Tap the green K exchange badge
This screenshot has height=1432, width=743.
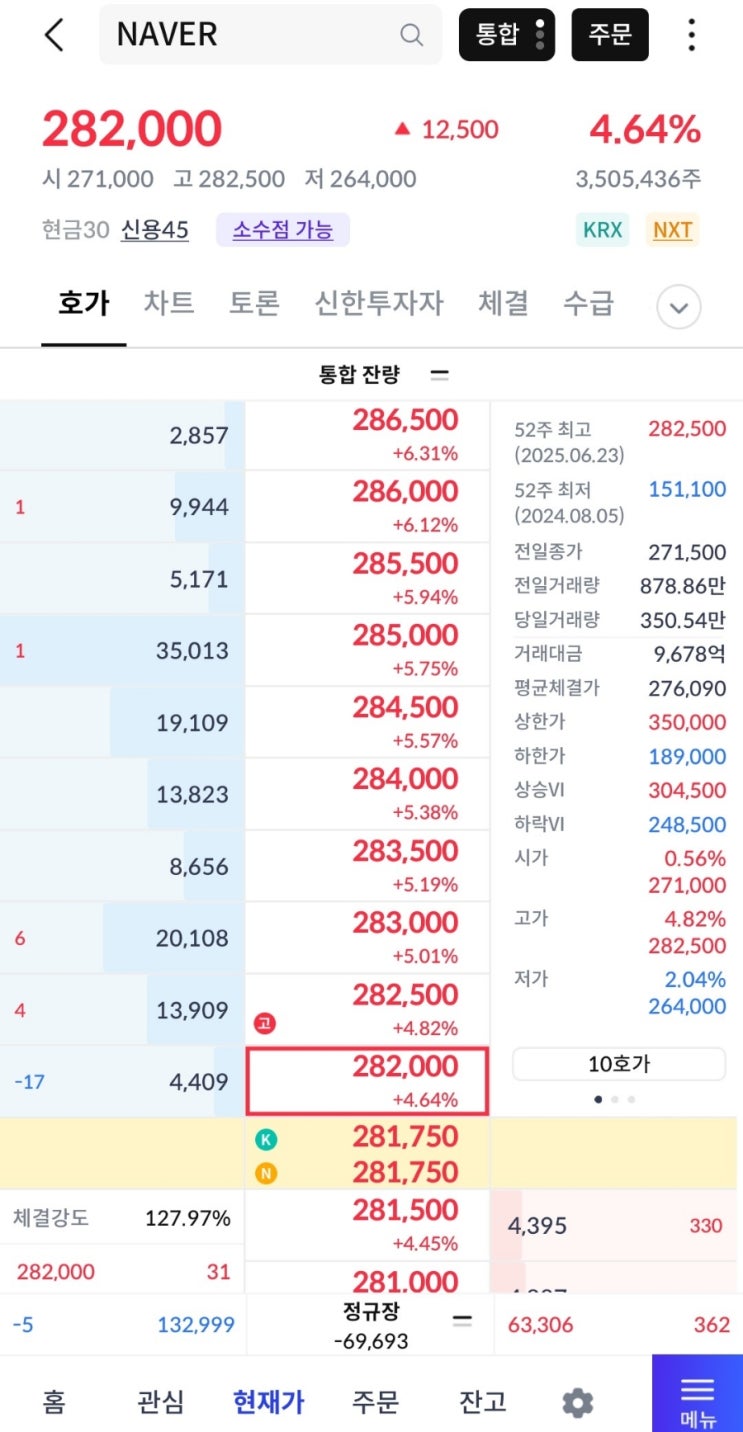click(265, 1138)
